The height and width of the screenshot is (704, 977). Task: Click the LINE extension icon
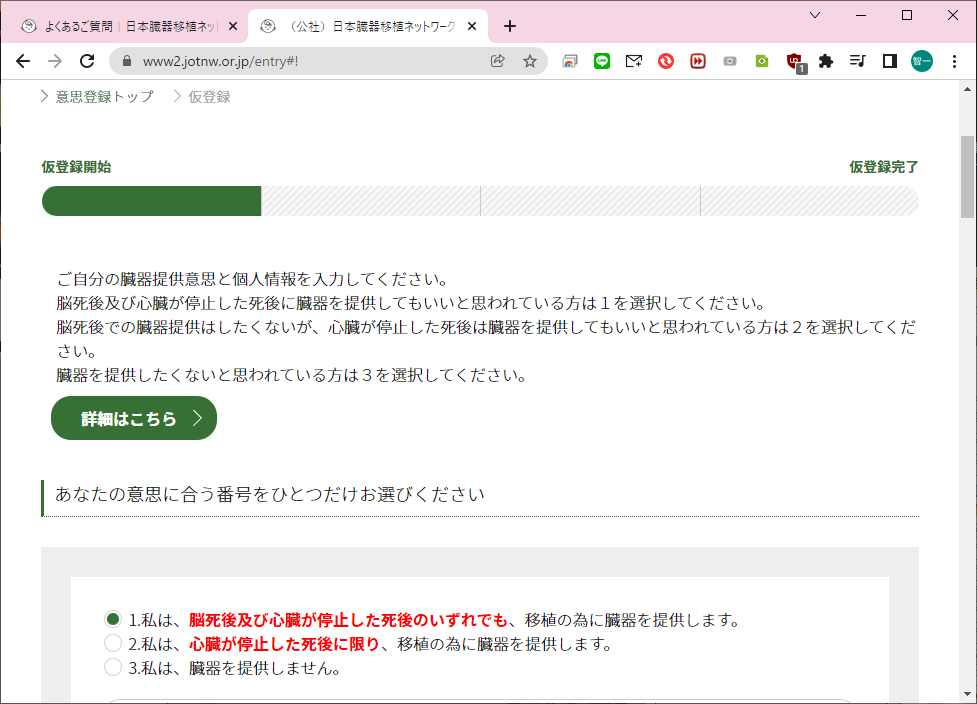click(601, 61)
